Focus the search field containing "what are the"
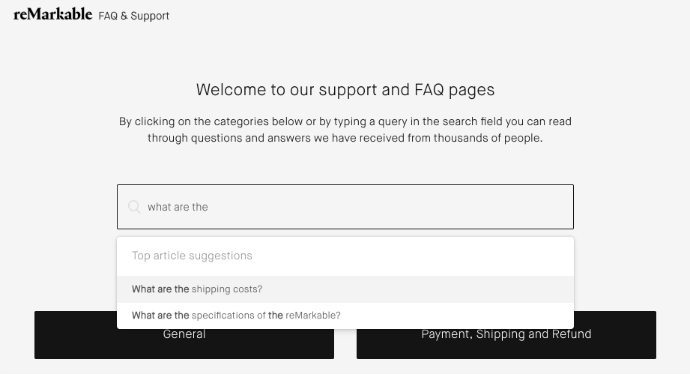Image resolution: width=690 pixels, height=374 pixels. [345, 206]
